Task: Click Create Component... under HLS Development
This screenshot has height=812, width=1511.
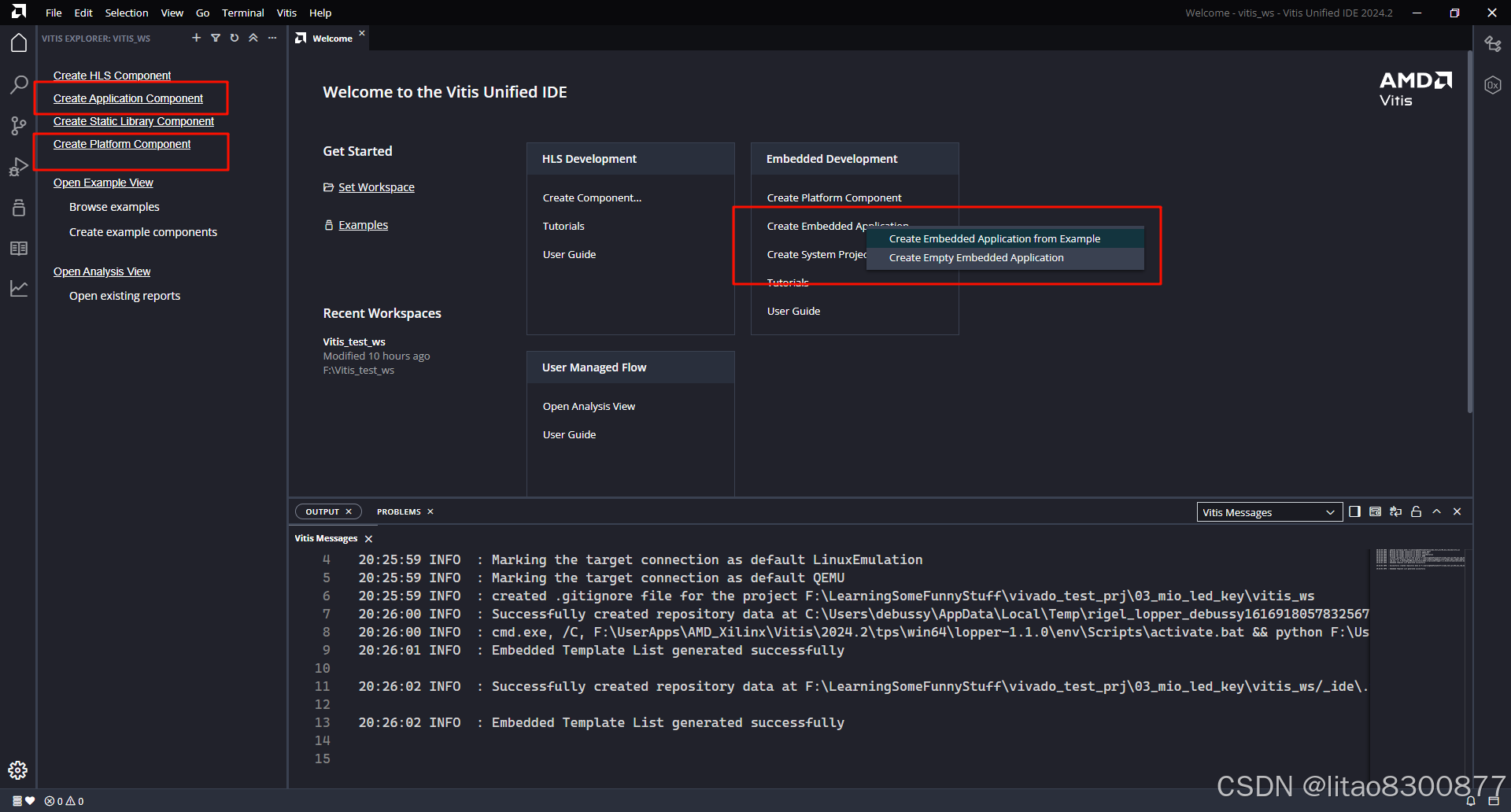Action: click(x=592, y=197)
